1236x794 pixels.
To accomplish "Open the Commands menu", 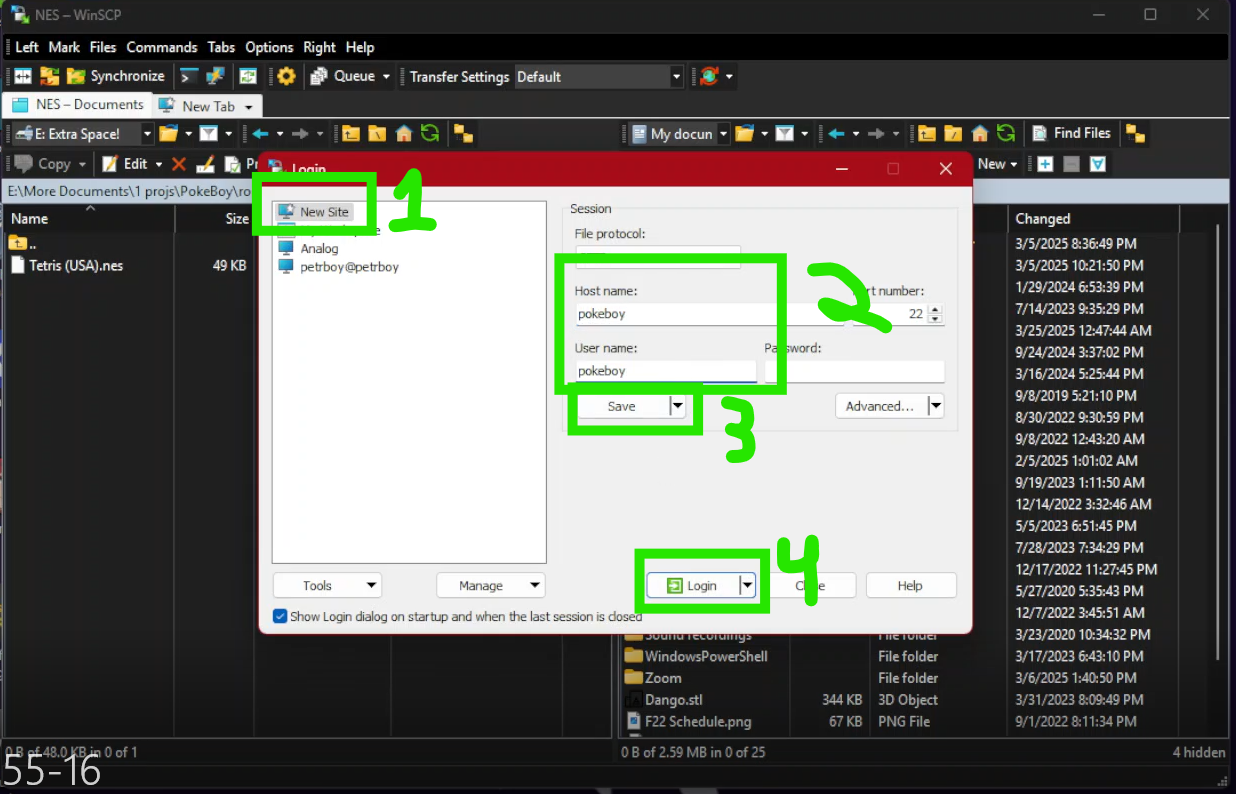I will [161, 47].
